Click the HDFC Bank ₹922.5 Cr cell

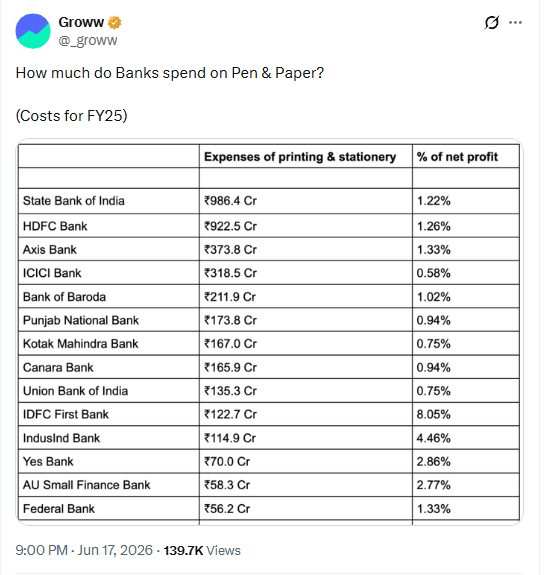pyautogui.click(x=305, y=226)
